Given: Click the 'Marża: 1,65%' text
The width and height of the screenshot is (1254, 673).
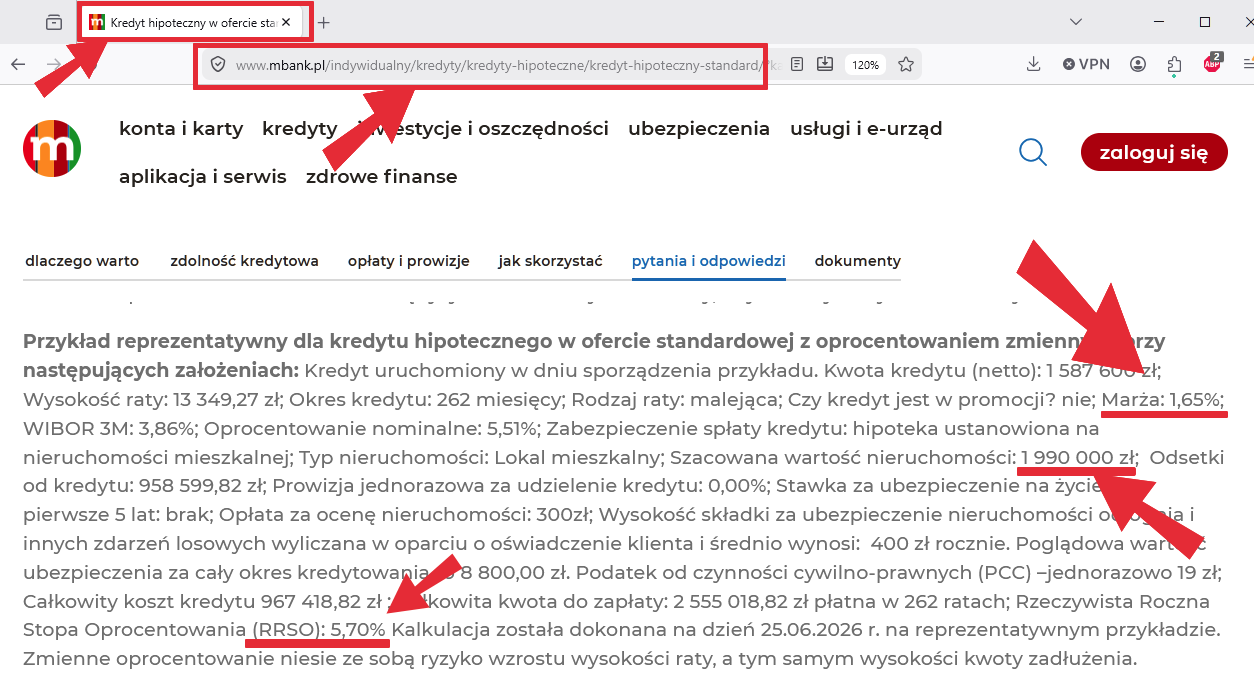Looking at the screenshot, I should pos(1162,400).
